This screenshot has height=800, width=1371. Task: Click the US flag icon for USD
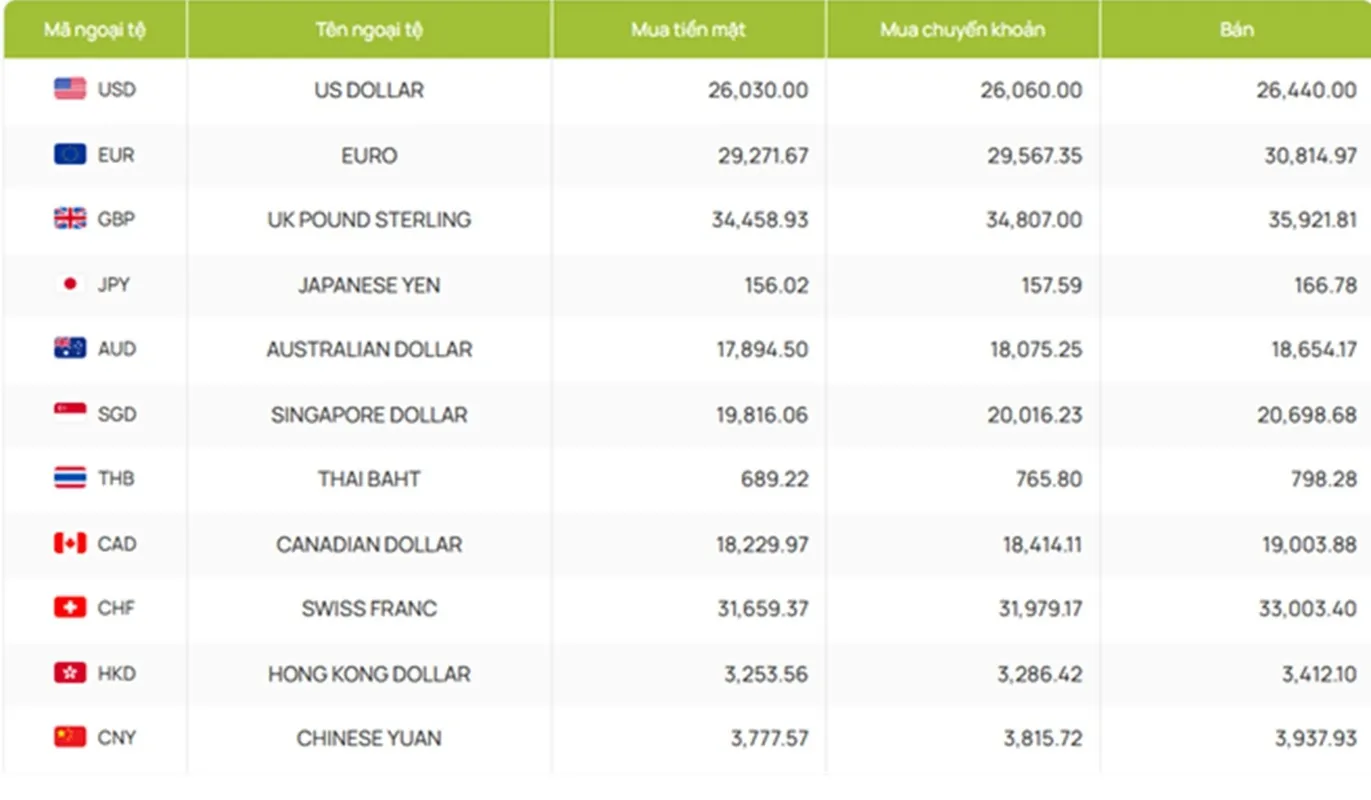click(70, 89)
